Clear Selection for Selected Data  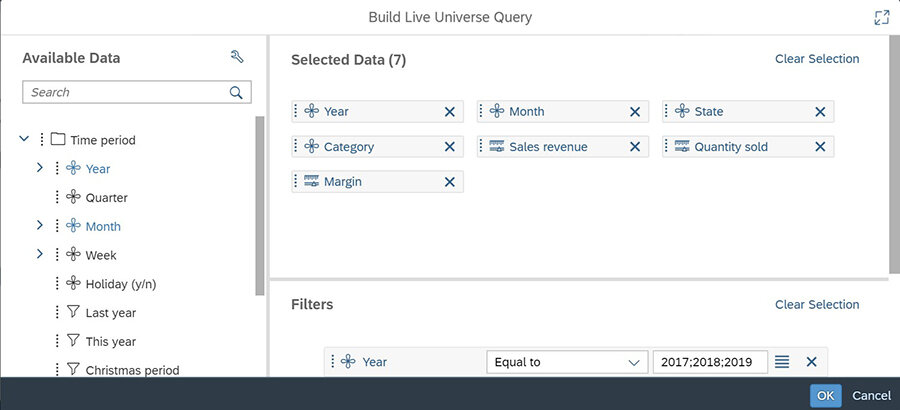817,59
